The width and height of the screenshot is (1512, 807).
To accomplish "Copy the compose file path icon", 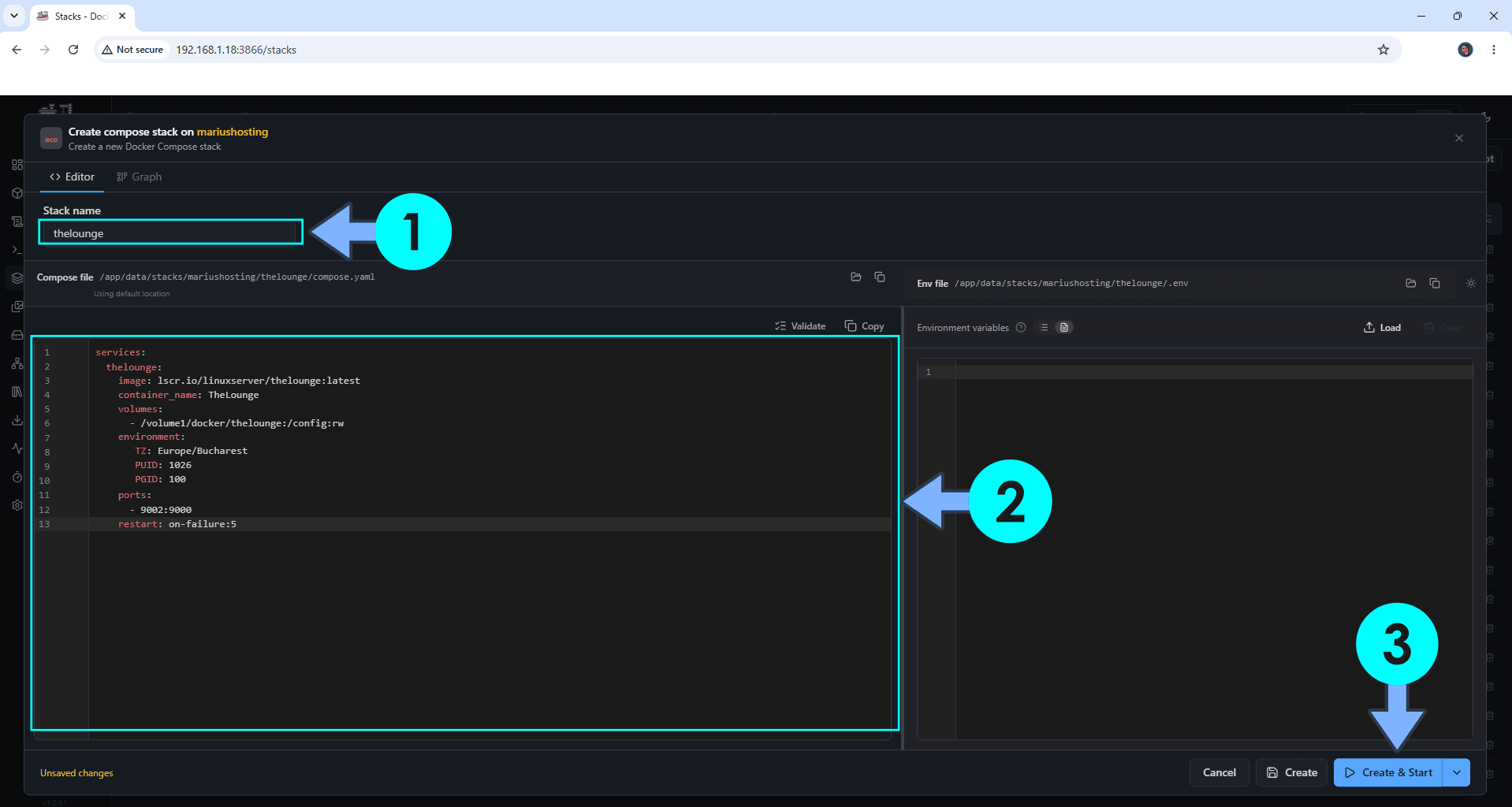I will coord(880,277).
